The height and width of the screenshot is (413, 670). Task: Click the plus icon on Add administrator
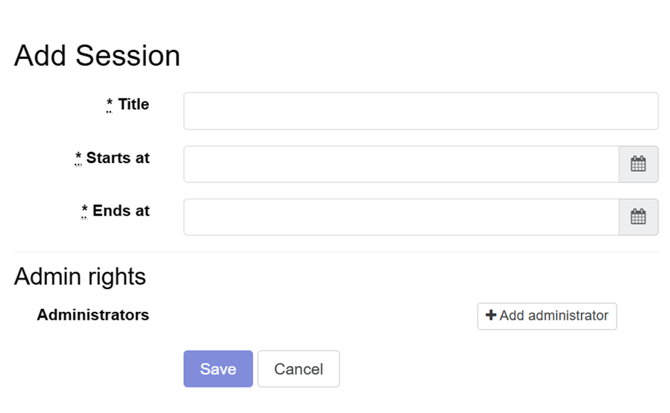point(491,315)
